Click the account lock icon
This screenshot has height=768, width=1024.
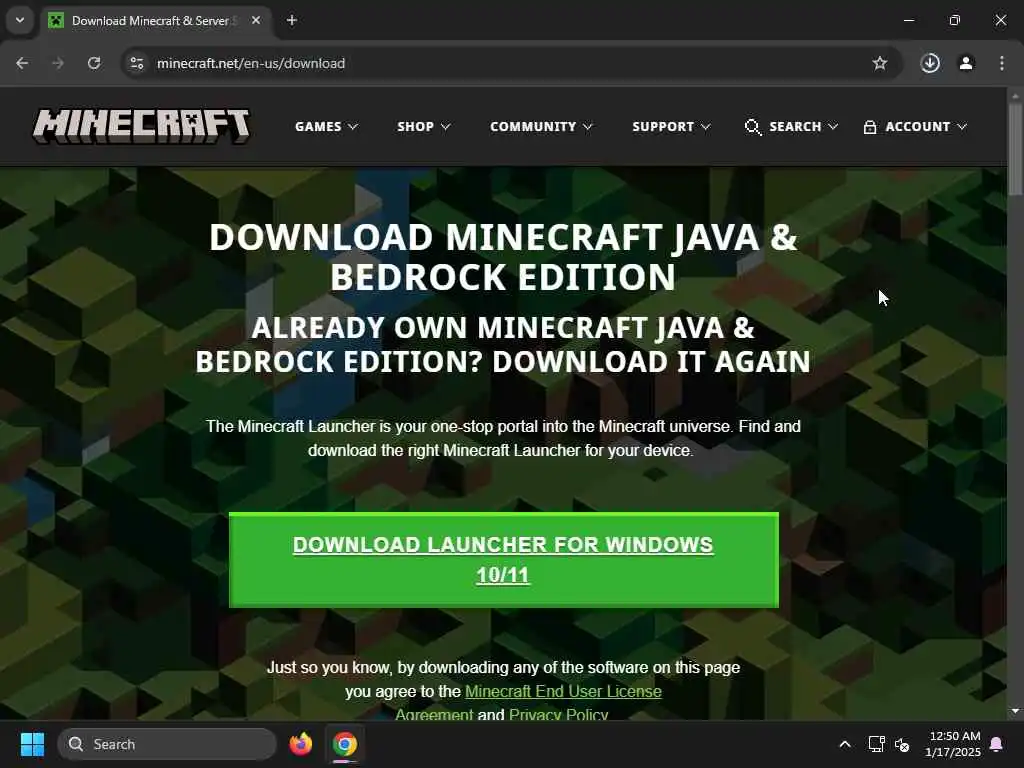coord(869,127)
